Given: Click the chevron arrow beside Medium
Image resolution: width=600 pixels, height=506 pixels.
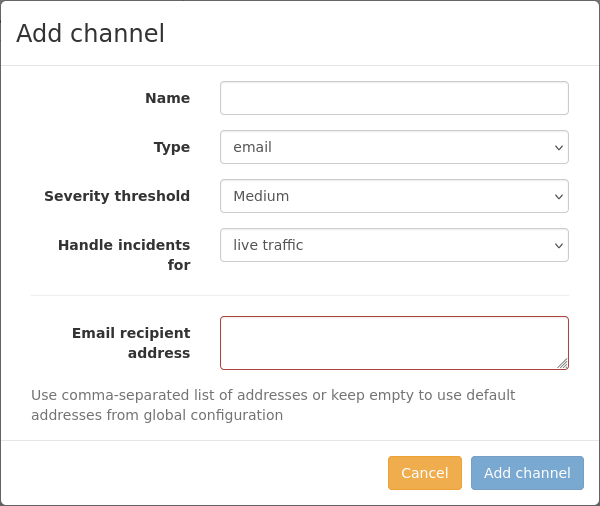Looking at the screenshot, I should (x=559, y=196).
